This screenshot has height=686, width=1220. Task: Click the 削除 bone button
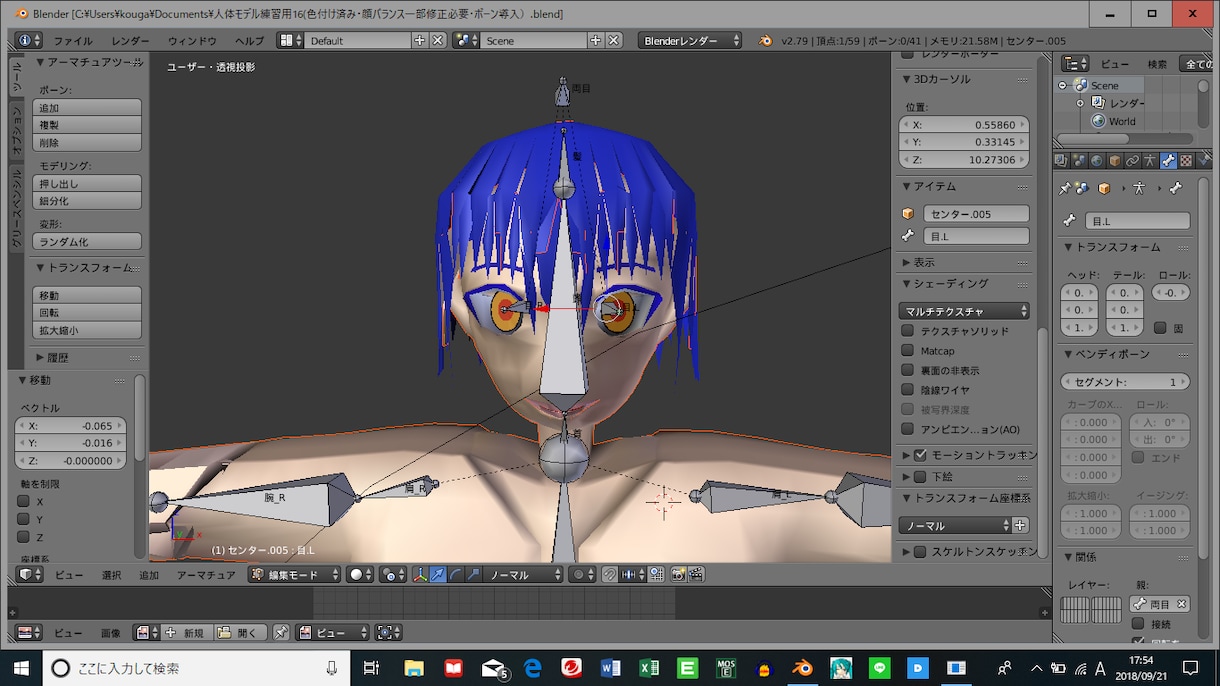(x=87, y=143)
